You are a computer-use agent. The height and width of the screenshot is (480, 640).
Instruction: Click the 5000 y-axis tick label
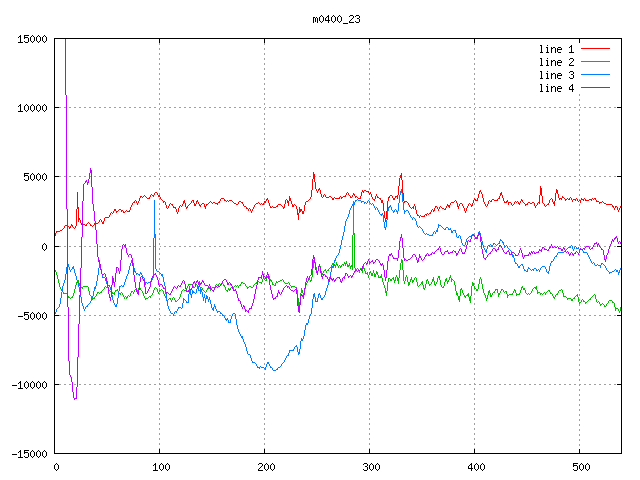coord(35,177)
